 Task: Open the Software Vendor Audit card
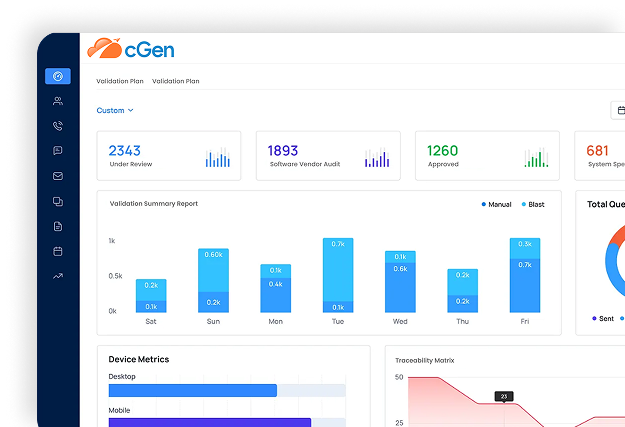point(328,156)
